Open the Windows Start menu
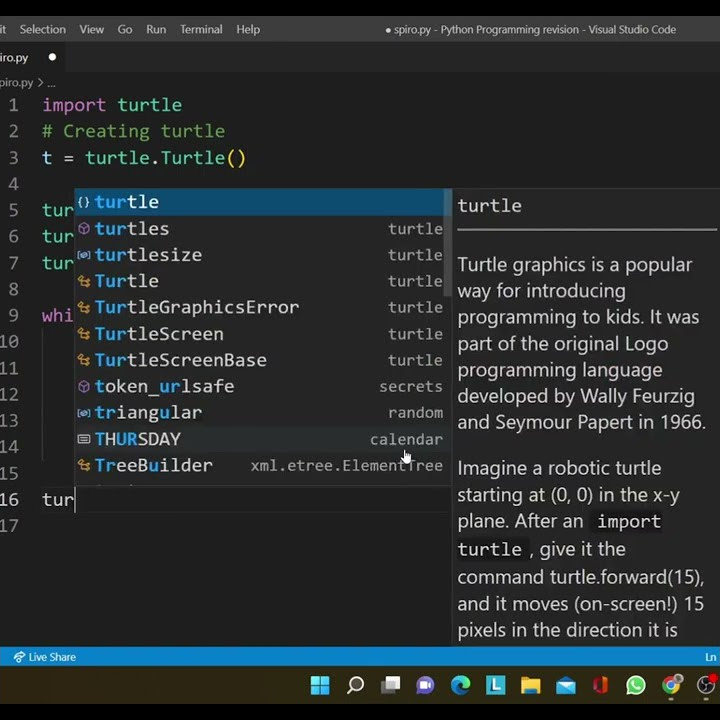Image resolution: width=720 pixels, height=720 pixels. point(320,685)
